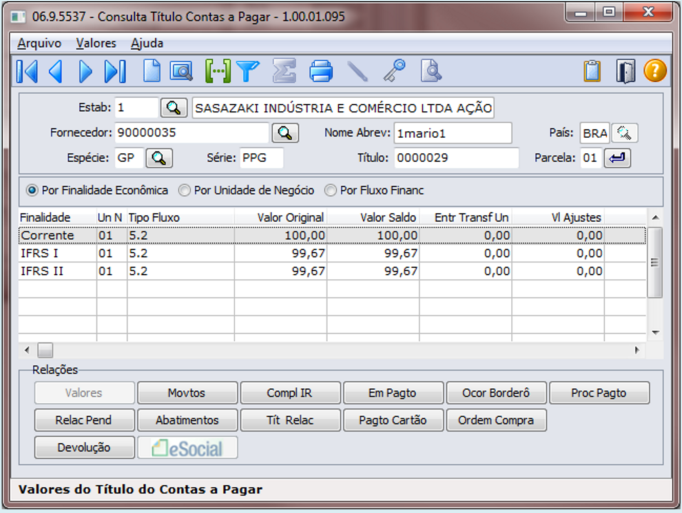Open the blue funnel filter icon
The height and width of the screenshot is (513, 682).
[x=248, y=71]
